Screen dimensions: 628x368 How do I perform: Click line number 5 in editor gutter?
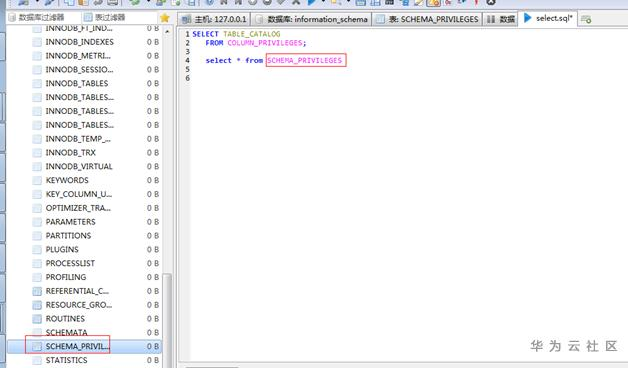(187, 69)
